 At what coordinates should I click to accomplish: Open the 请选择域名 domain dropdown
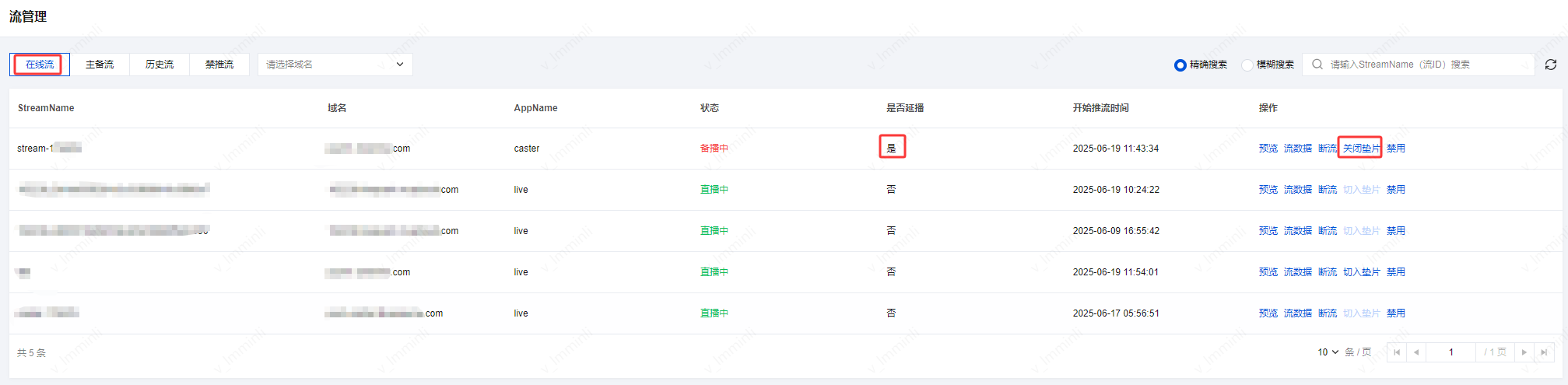click(335, 65)
